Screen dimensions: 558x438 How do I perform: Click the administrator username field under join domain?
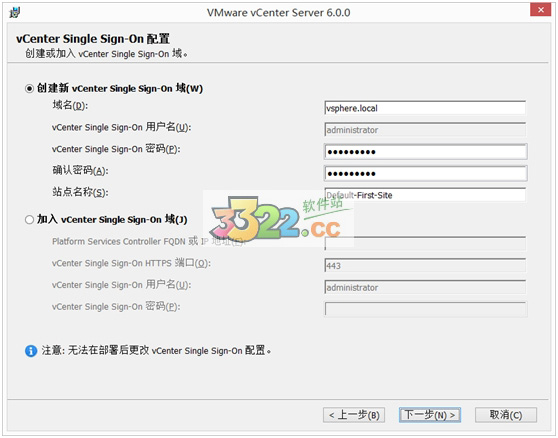tap(425, 287)
